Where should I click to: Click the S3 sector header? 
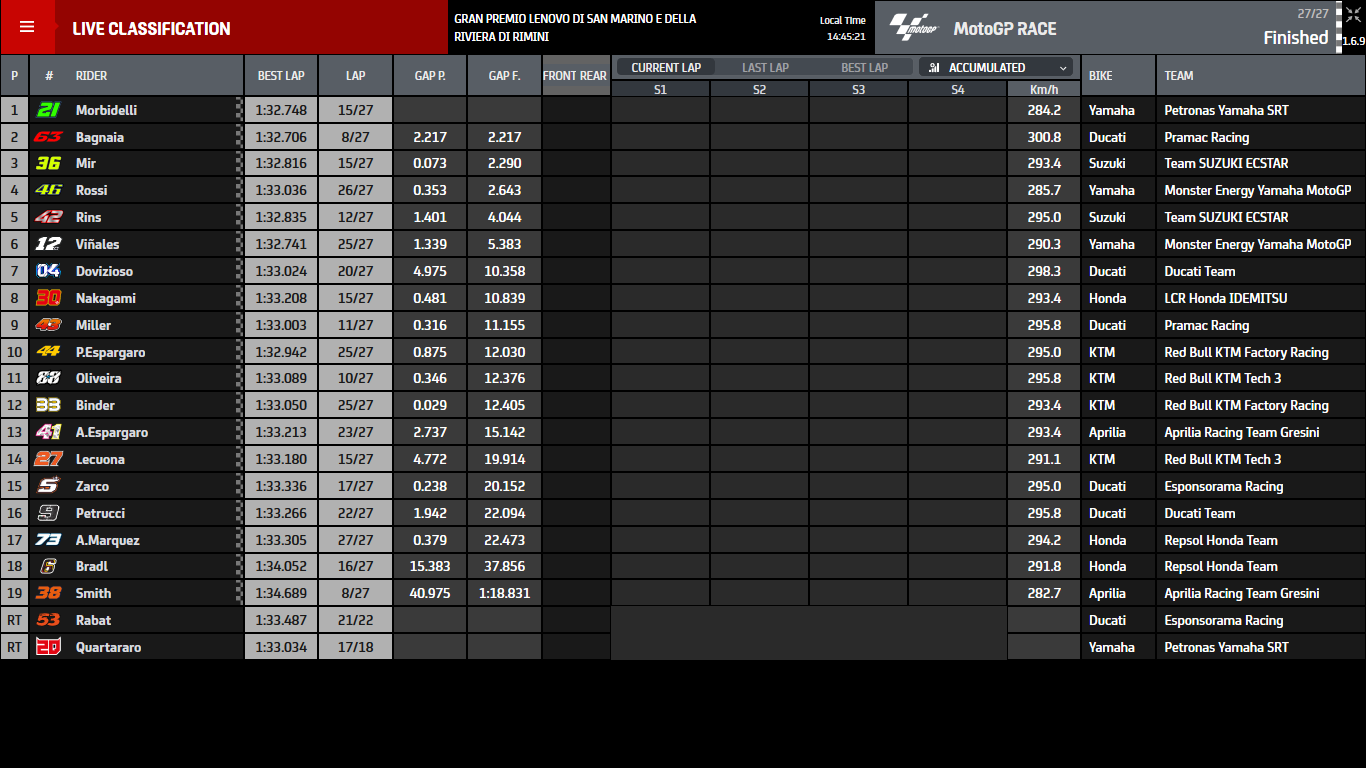coord(858,89)
